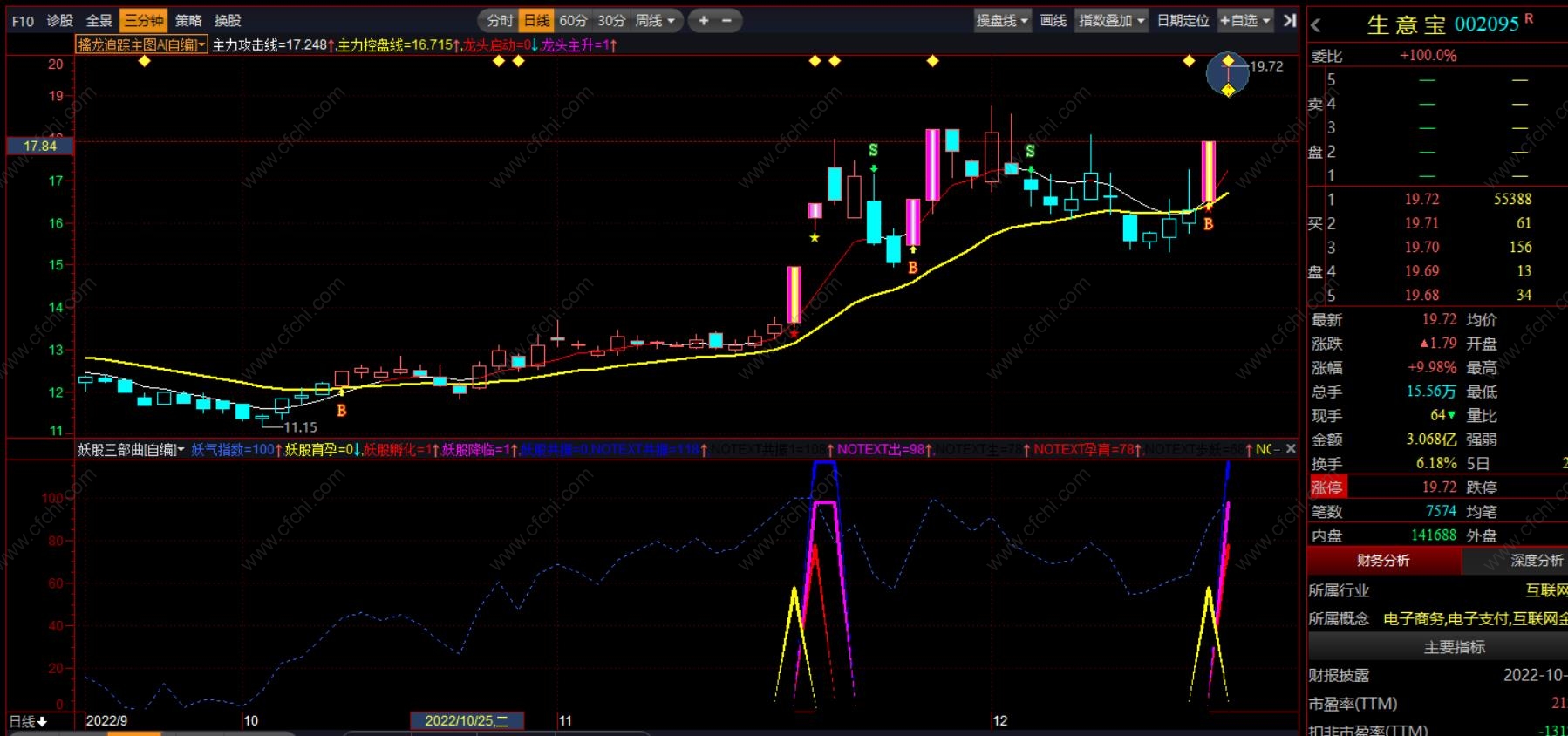Open the 指数叠加 dropdown
Viewport: 1568px width, 736px height.
click(1112, 20)
